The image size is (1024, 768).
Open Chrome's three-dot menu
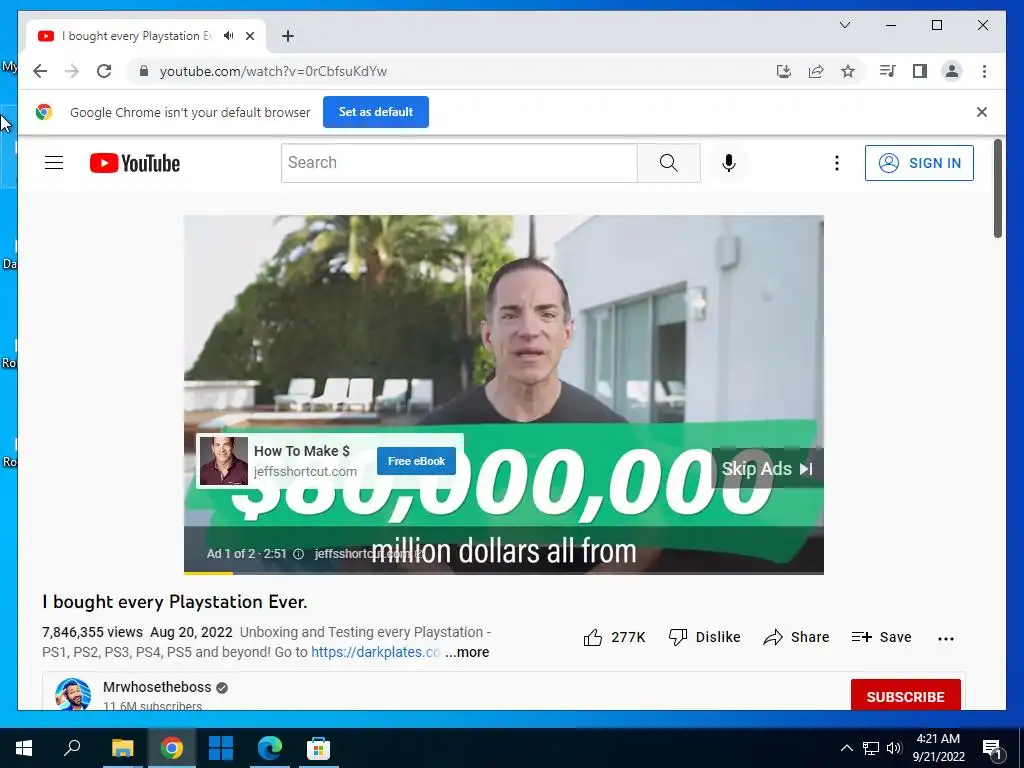coord(984,71)
